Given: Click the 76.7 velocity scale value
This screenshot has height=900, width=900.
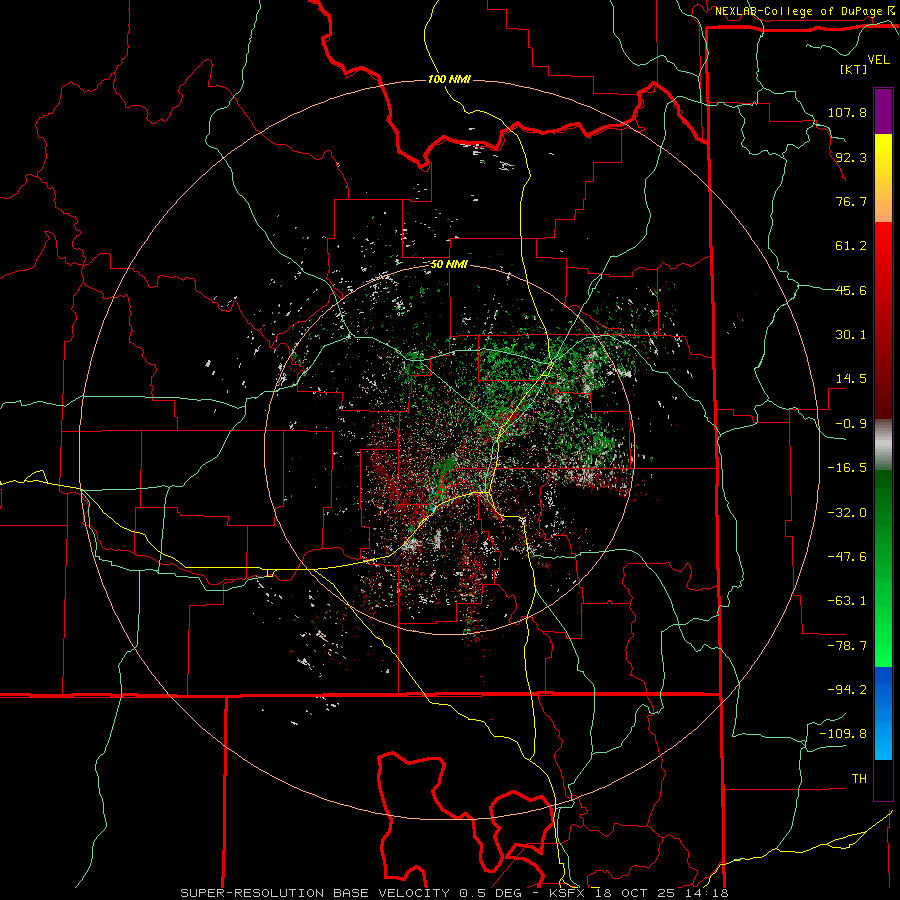Looking at the screenshot, I should click(x=851, y=201).
